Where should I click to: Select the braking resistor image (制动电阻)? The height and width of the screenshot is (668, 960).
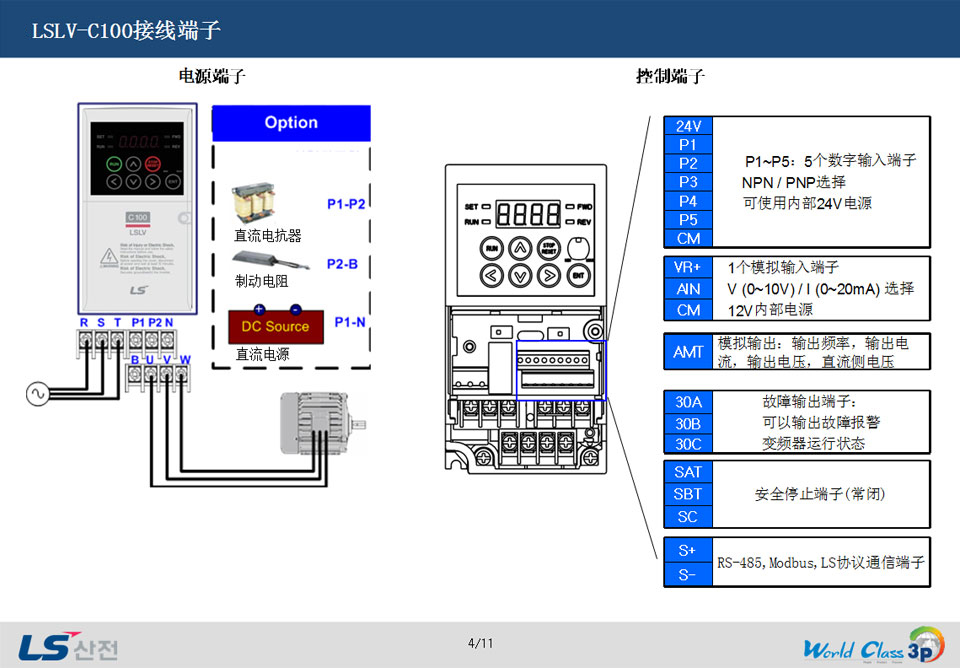coord(259,262)
